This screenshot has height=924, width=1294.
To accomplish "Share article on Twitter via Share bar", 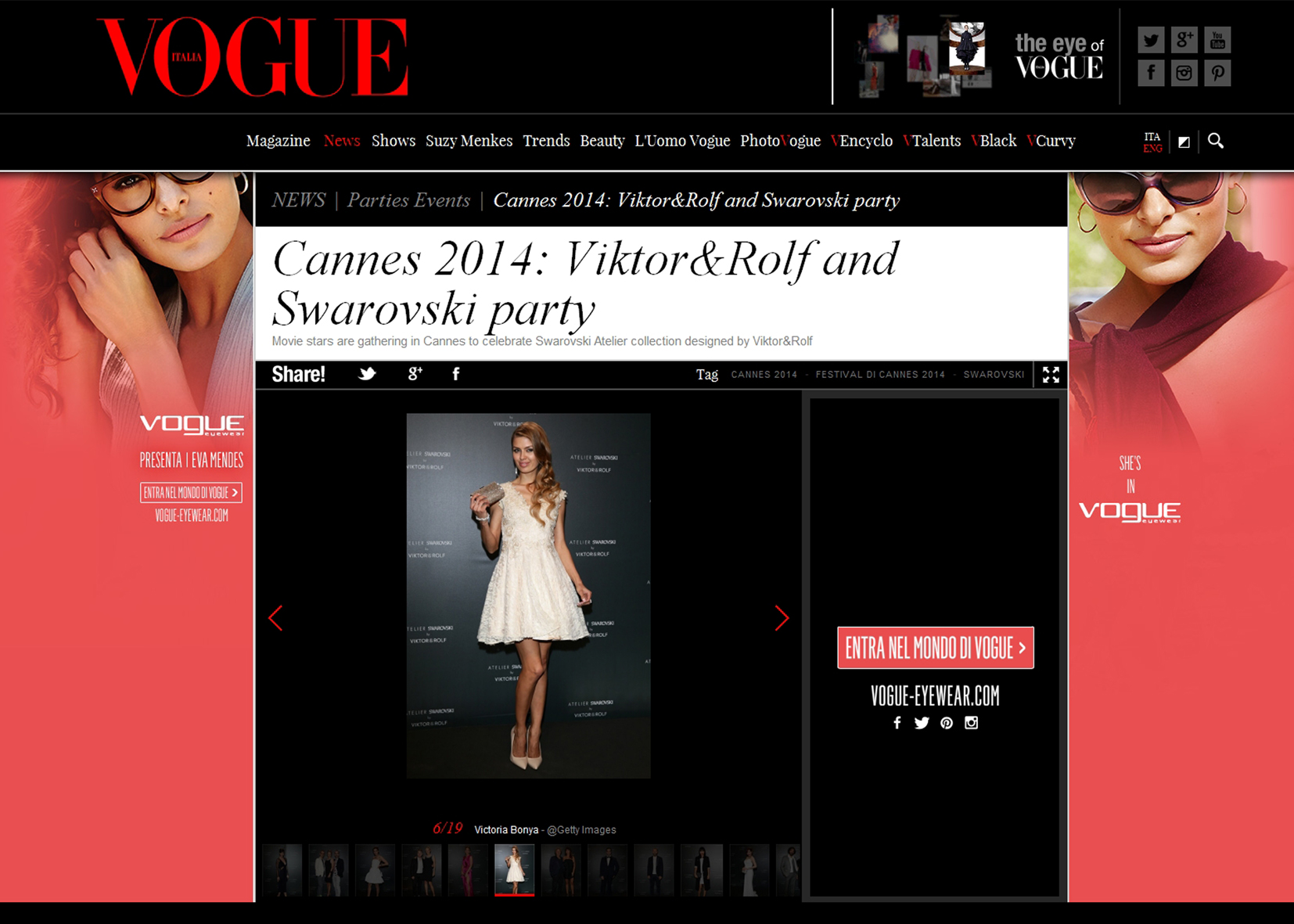I will (367, 374).
